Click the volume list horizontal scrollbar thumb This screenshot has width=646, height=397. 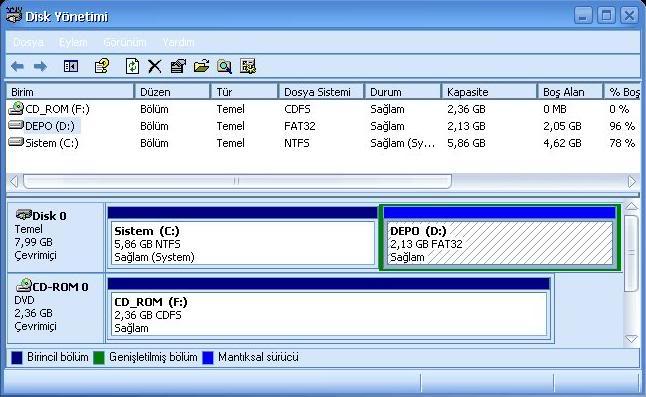(237, 181)
